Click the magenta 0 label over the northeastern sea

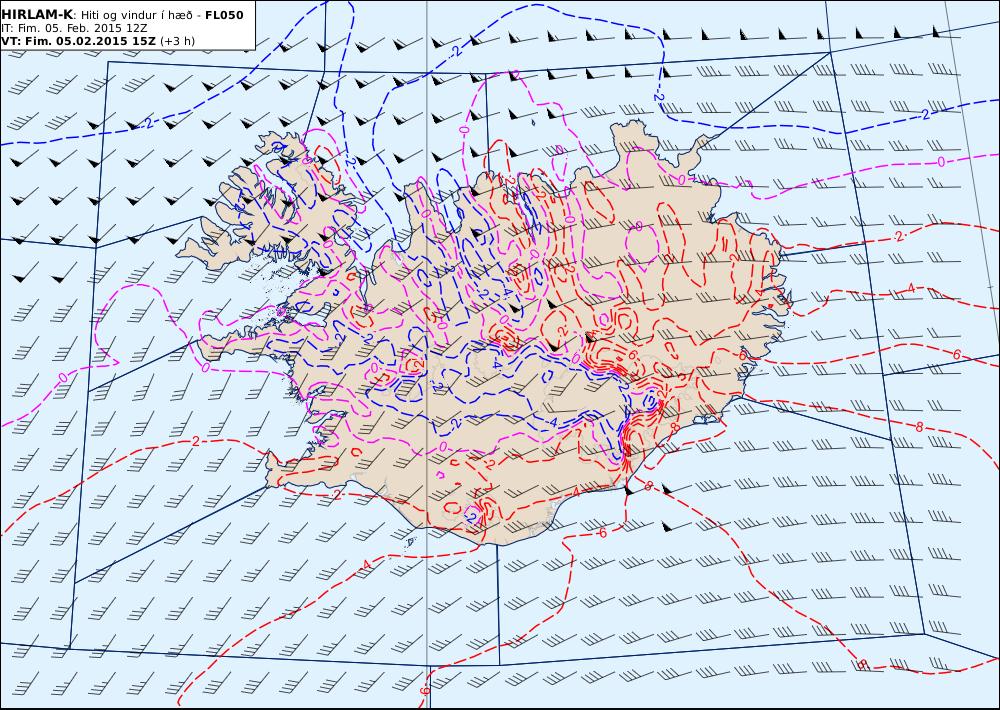[941, 162]
